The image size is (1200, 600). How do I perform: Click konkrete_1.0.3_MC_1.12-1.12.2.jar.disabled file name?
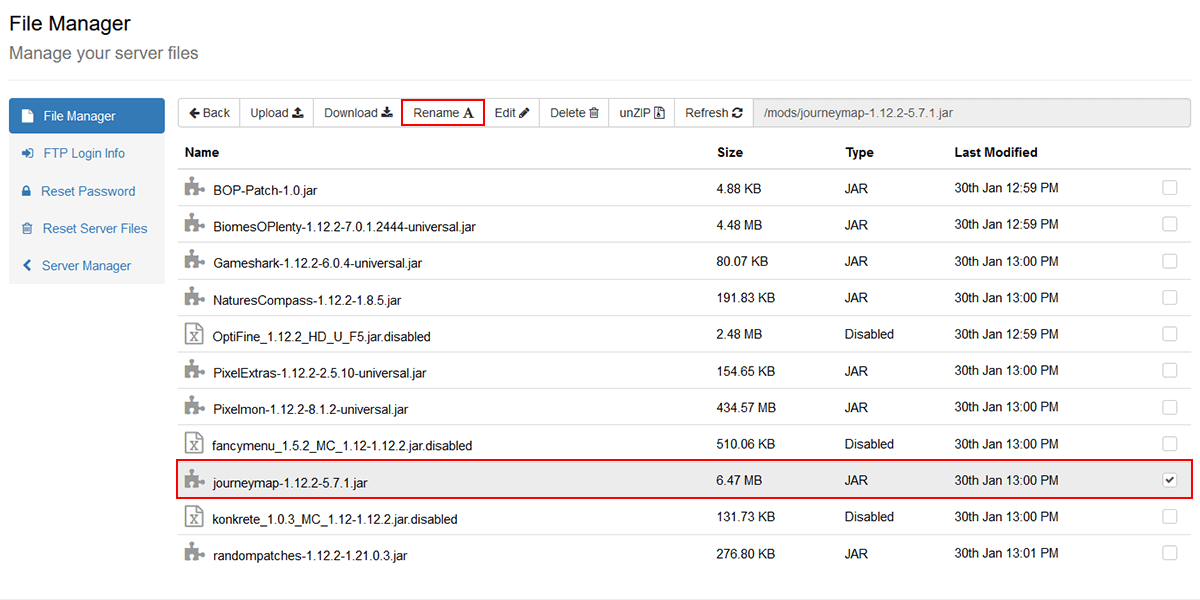(335, 520)
